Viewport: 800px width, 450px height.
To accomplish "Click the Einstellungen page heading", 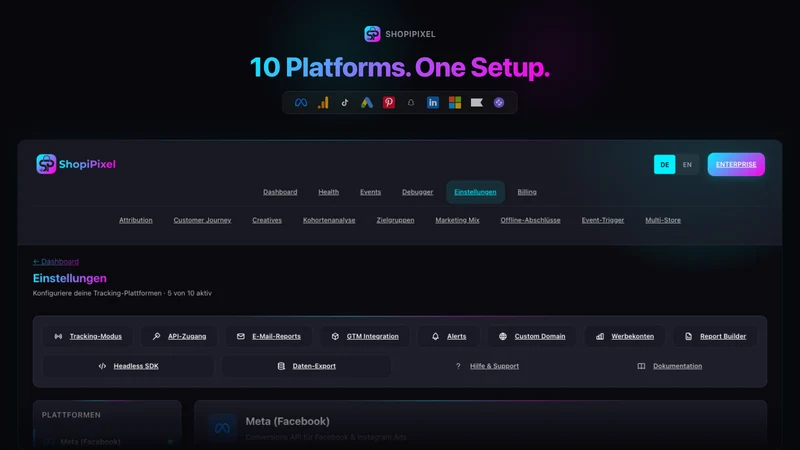I will click(70, 278).
